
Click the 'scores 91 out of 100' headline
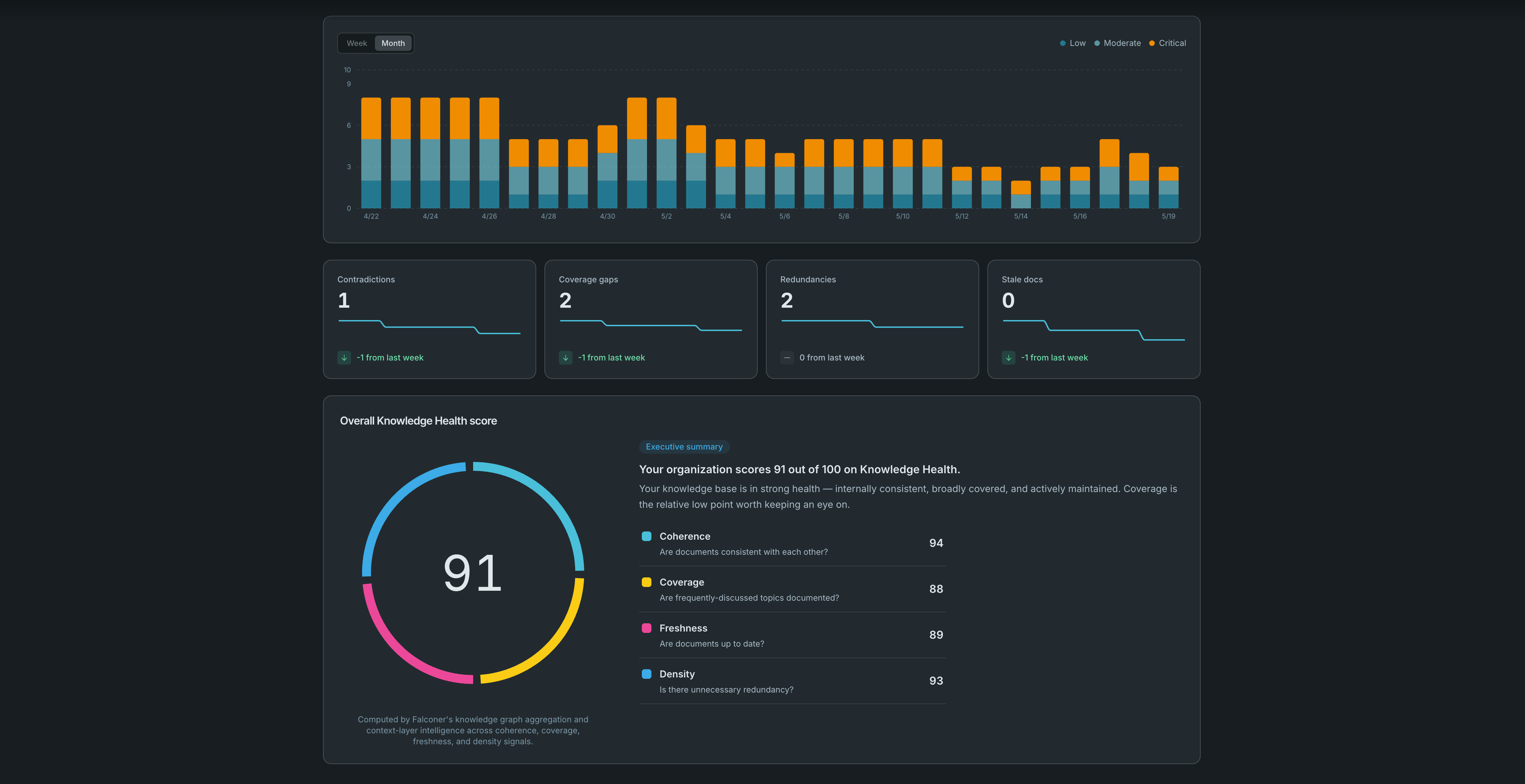(799, 469)
